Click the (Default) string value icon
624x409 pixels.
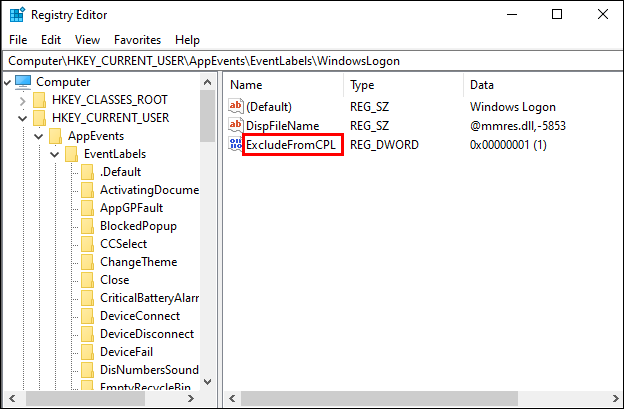point(236,106)
